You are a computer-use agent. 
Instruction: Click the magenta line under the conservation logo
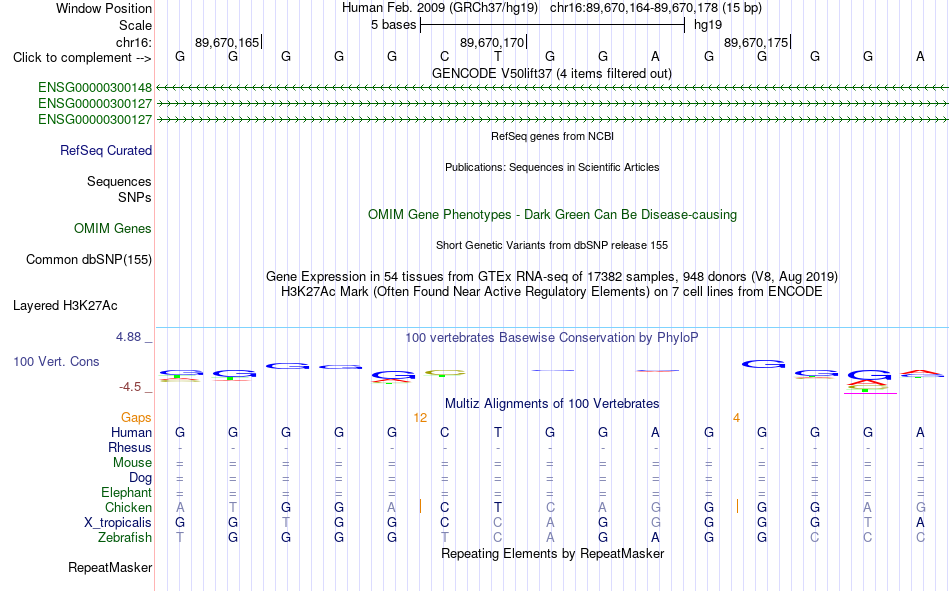click(x=870, y=393)
